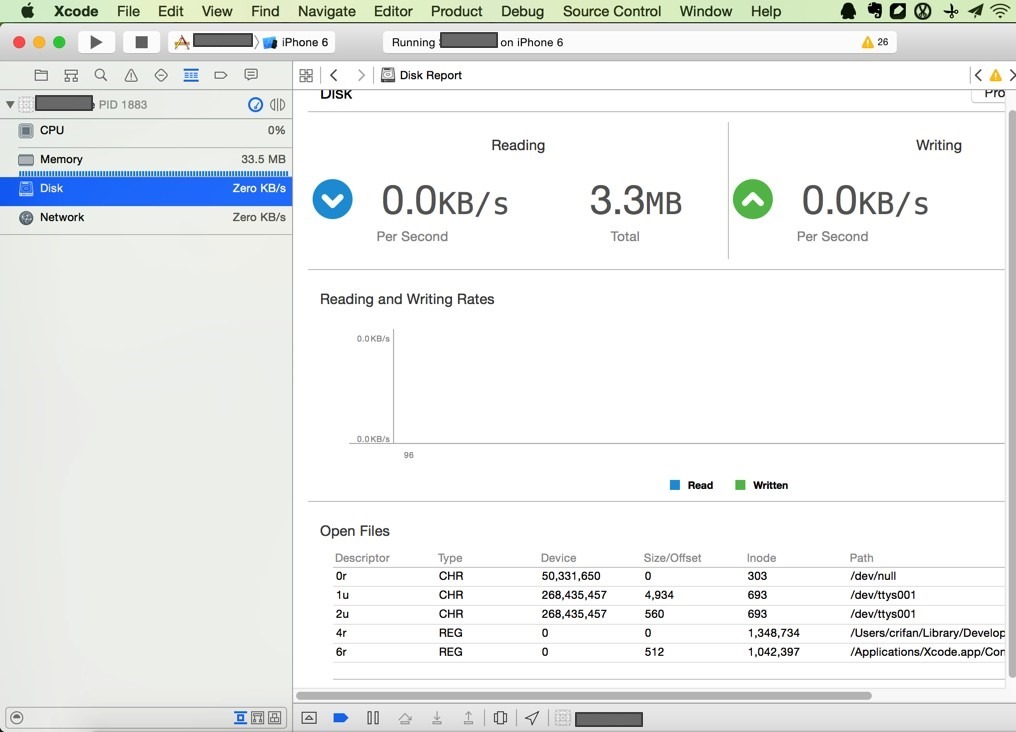The height and width of the screenshot is (732, 1016).
Task: Open the Symbol navigator icon
Action: 71,75
